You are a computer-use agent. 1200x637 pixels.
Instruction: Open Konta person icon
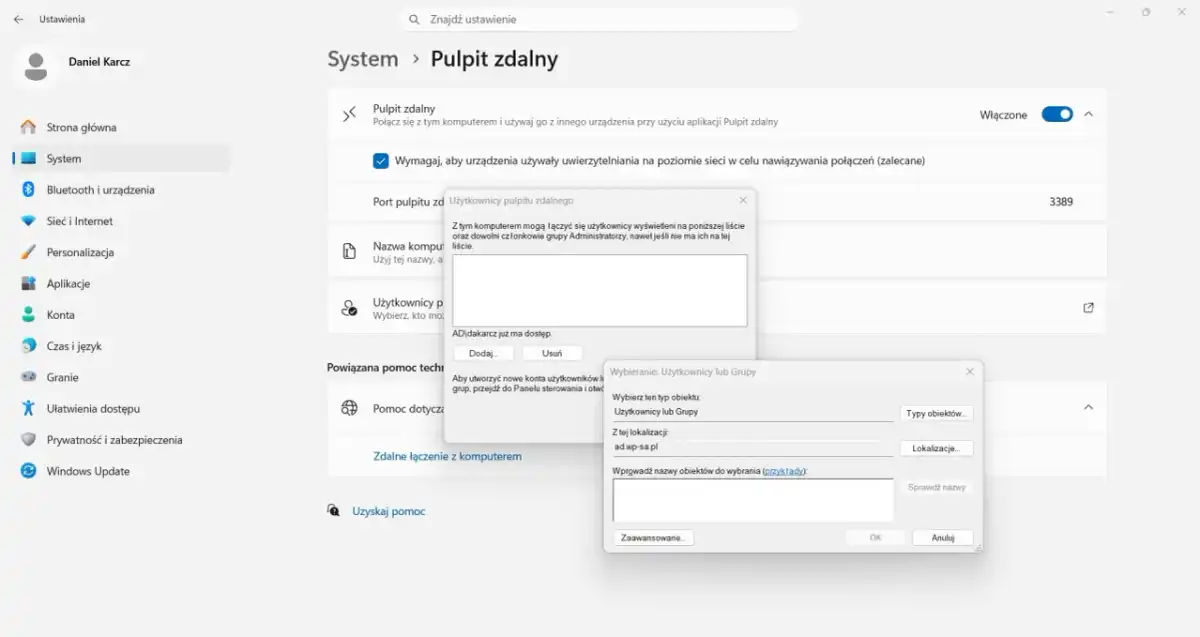click(28, 315)
